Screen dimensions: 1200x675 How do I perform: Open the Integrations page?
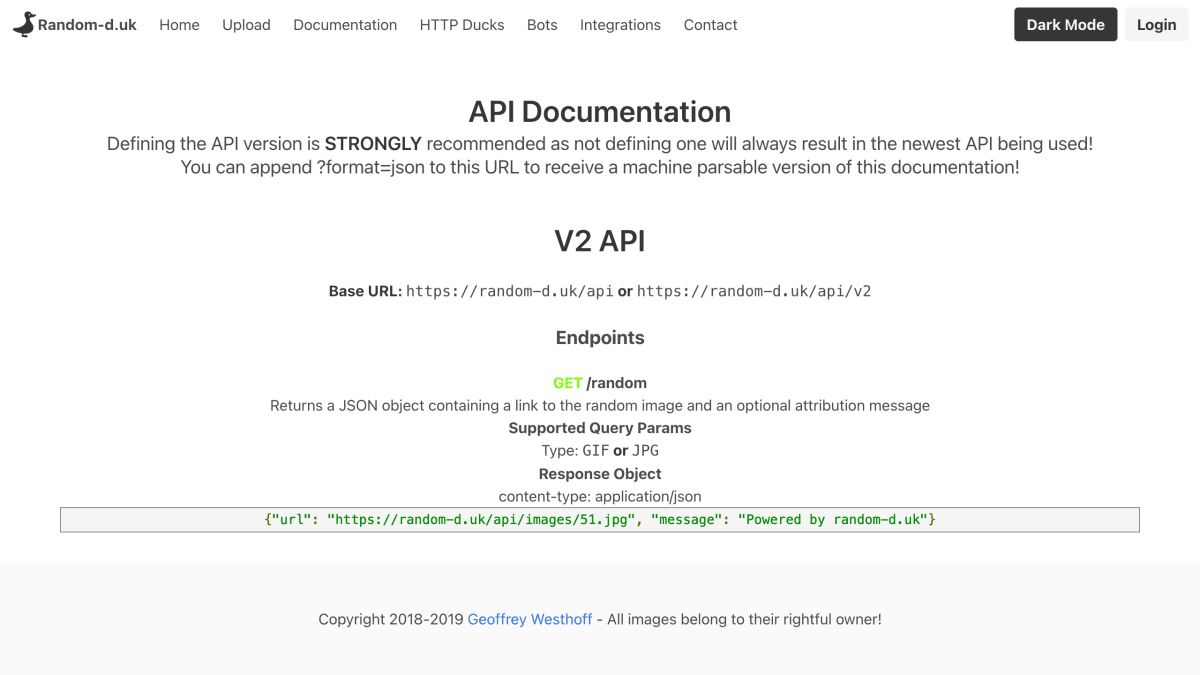620,25
